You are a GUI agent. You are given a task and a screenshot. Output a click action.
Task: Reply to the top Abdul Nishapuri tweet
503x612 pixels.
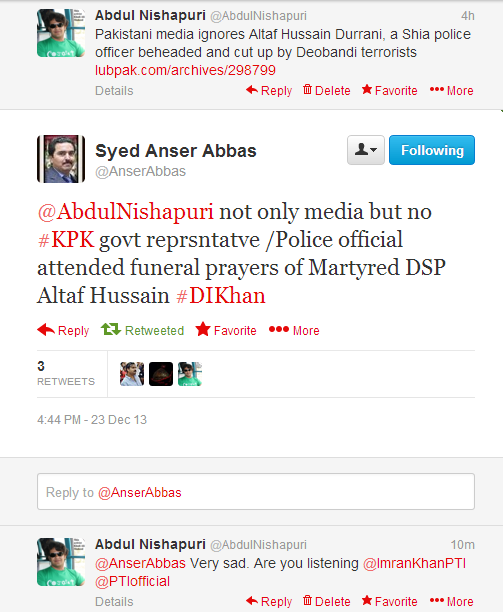tap(269, 90)
